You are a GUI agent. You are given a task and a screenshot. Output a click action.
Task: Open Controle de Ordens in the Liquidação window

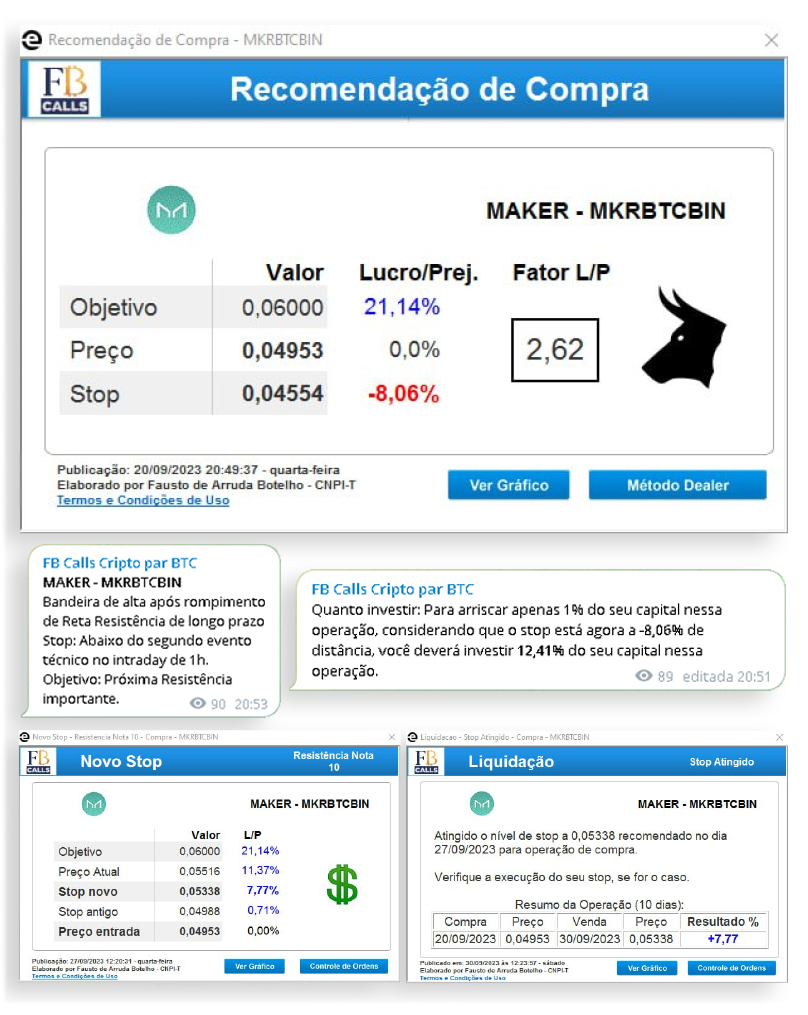pos(732,968)
